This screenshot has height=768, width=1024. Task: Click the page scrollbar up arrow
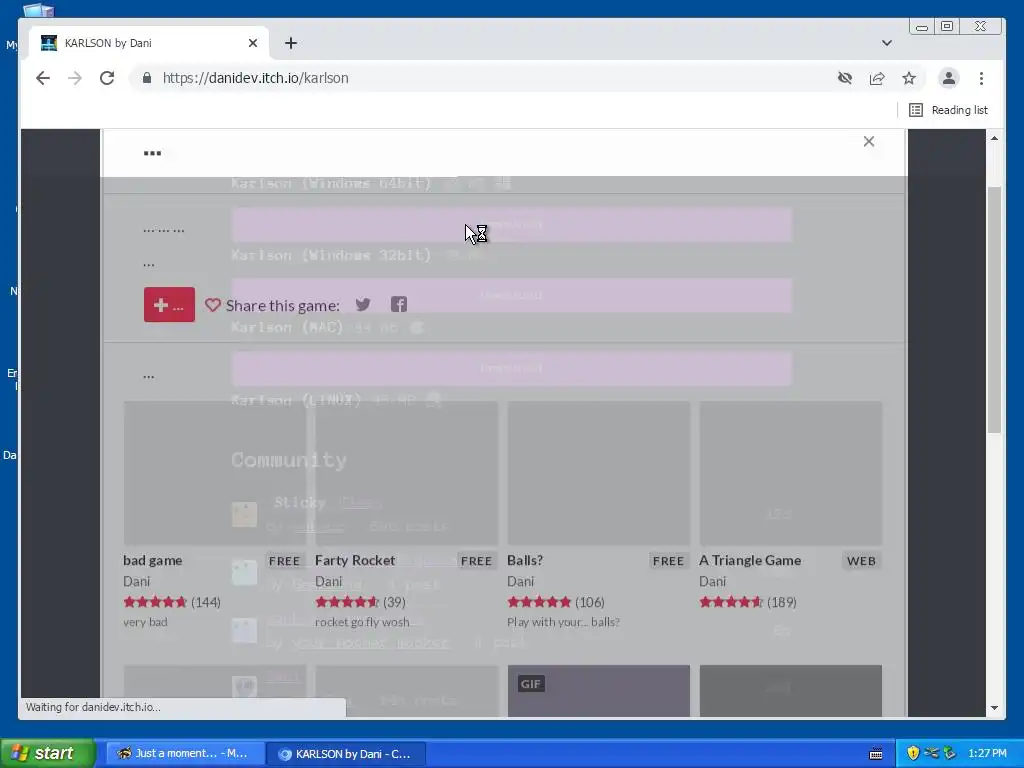point(994,138)
